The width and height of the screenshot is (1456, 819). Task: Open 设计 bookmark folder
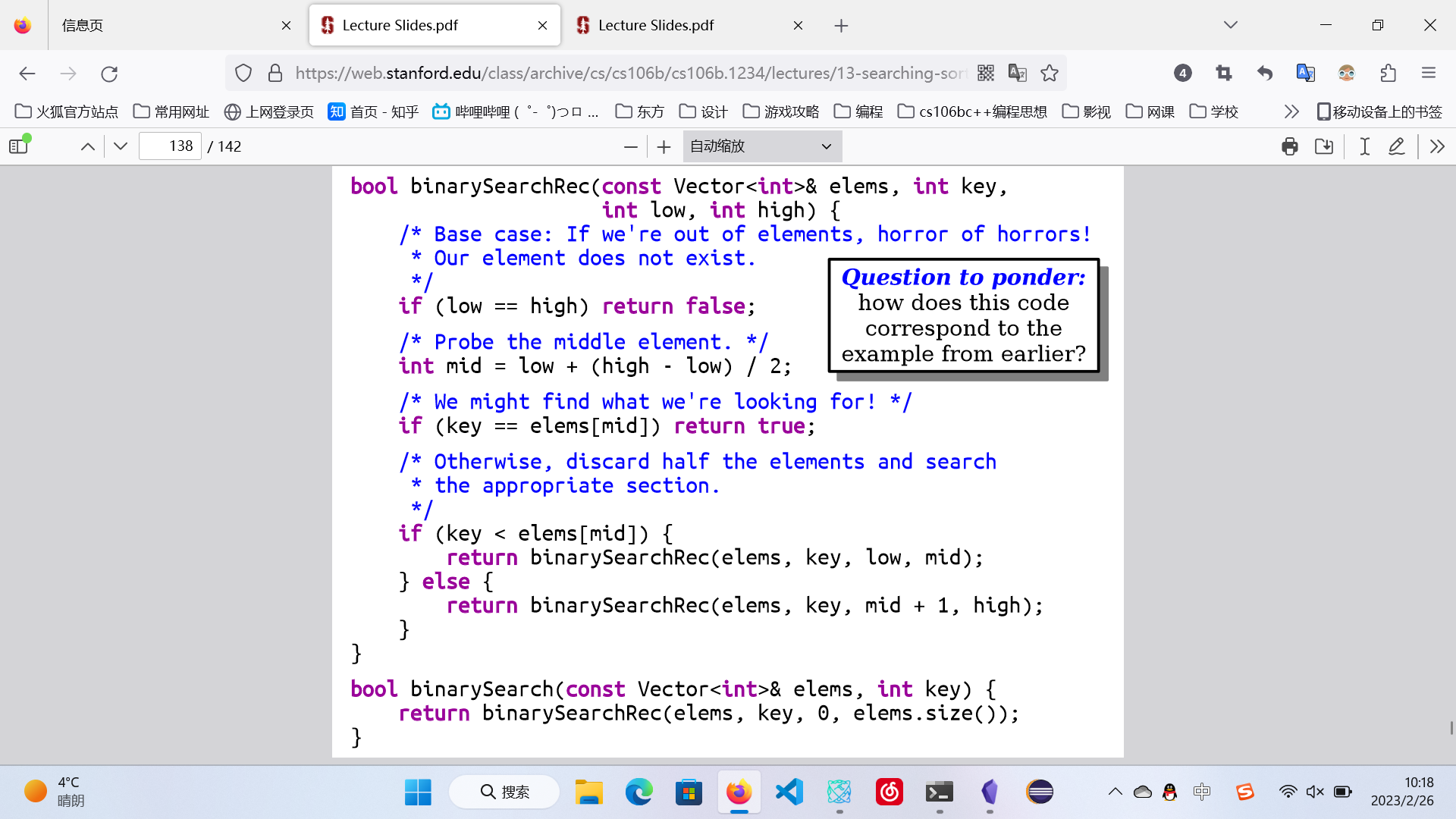tap(704, 111)
